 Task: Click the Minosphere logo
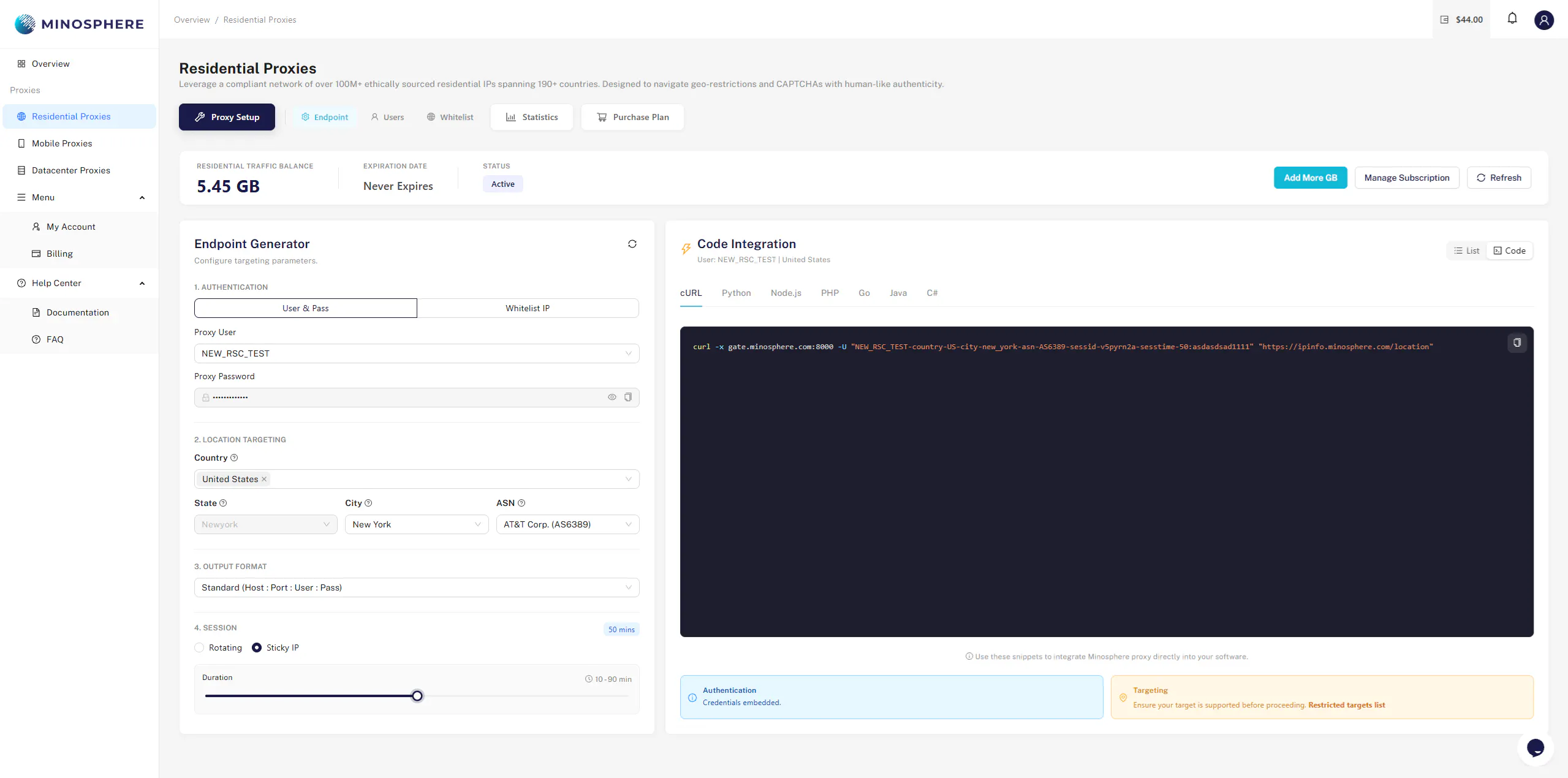79,24
